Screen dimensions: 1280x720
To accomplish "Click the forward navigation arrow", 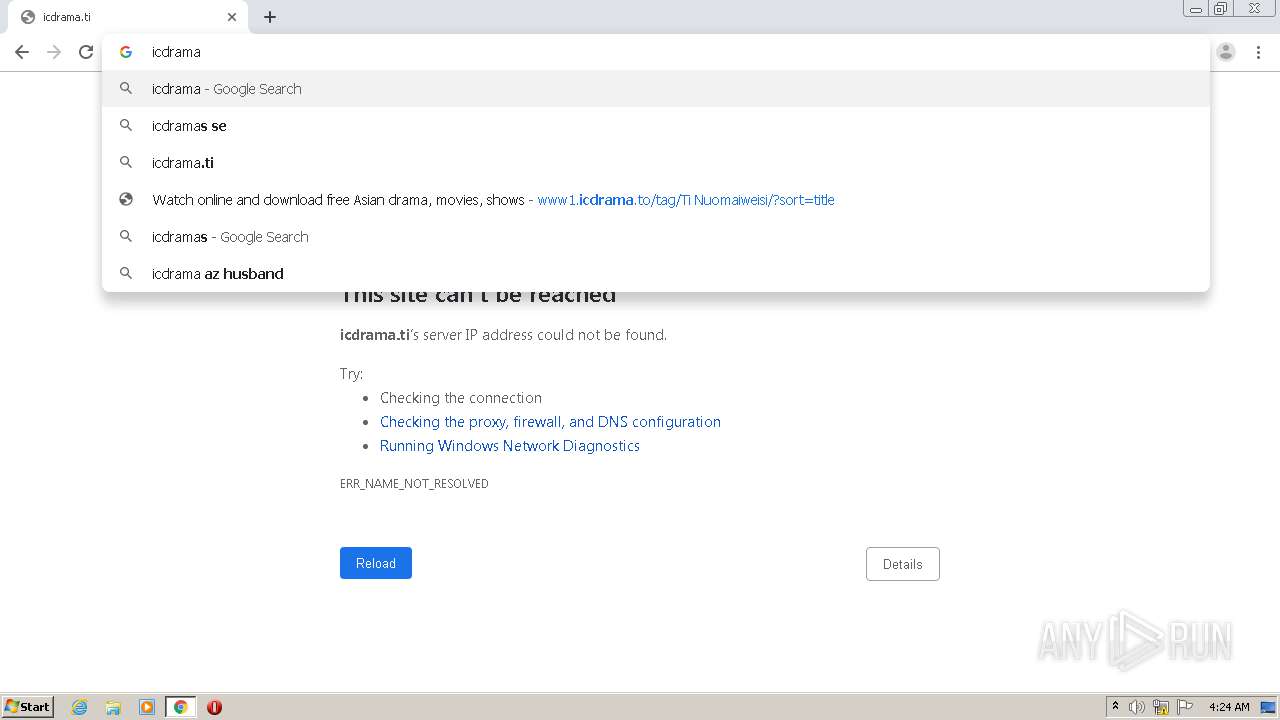I will (x=54, y=52).
